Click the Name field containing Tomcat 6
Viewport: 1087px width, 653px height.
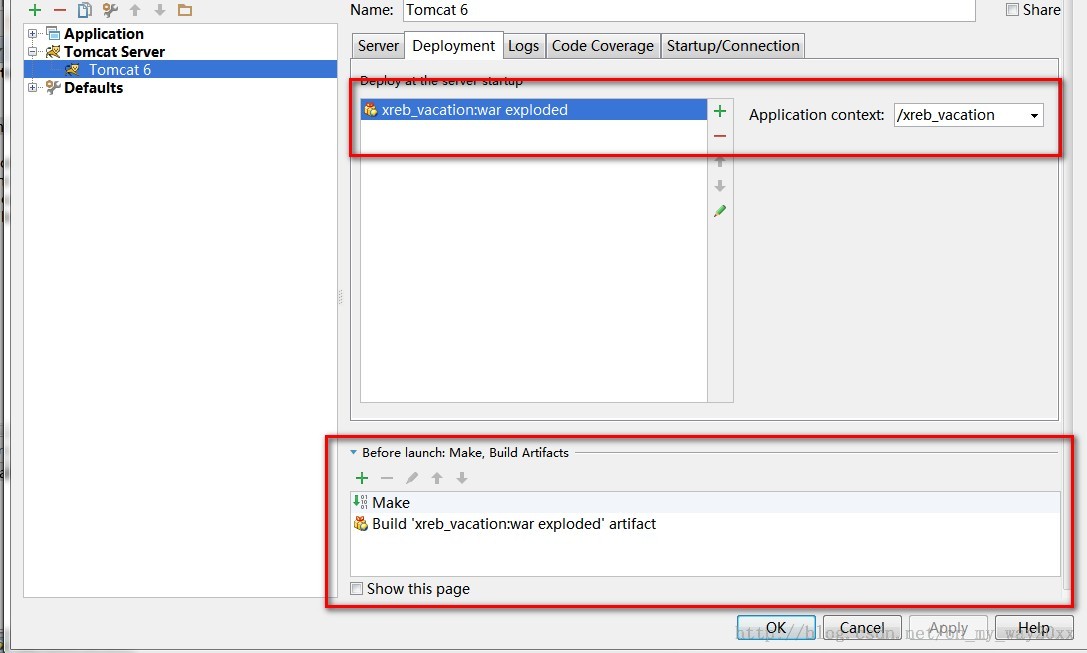pos(689,10)
